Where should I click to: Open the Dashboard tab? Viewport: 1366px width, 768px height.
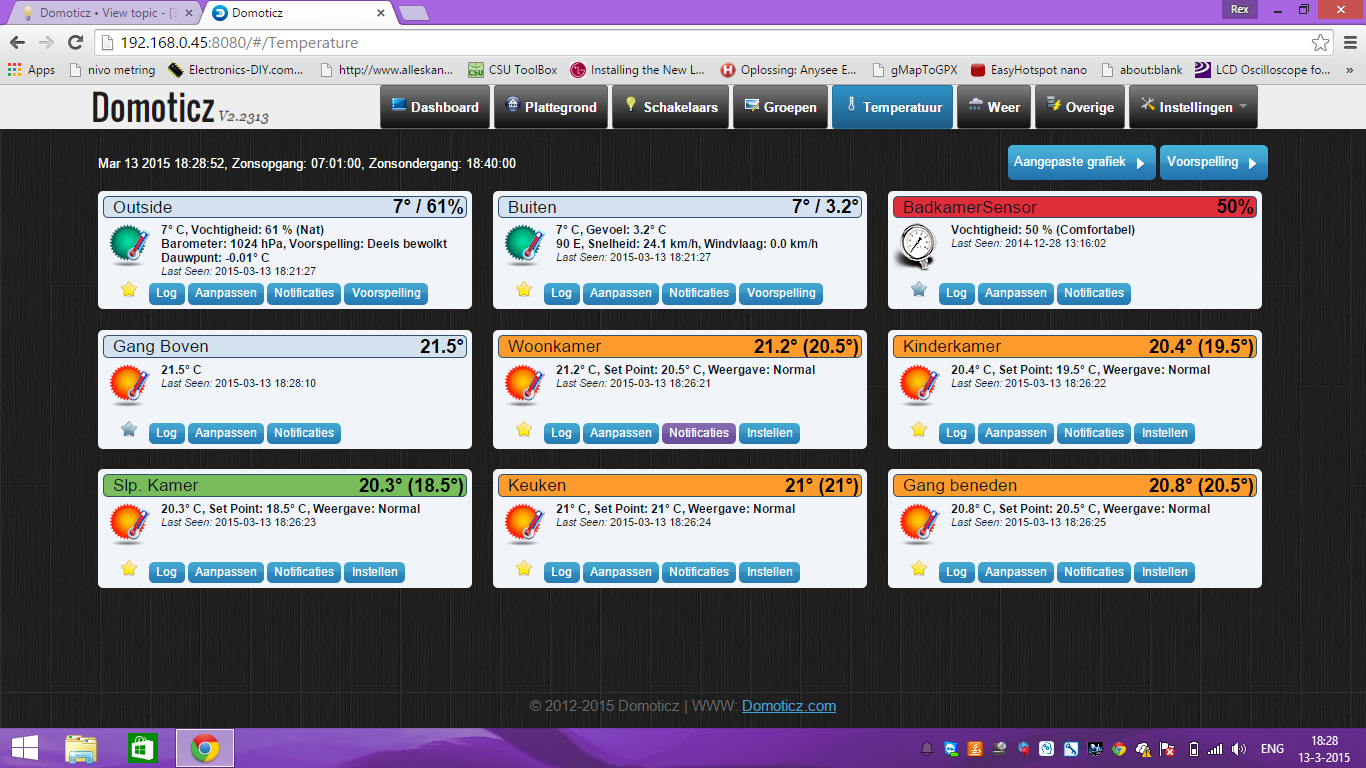435,107
